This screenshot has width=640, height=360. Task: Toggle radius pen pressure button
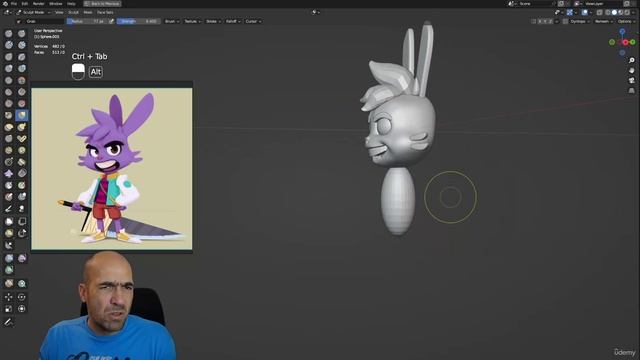point(111,21)
